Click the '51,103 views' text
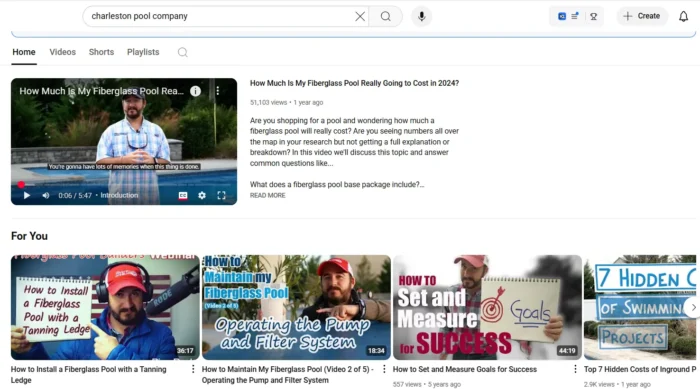This screenshot has width=700, height=389. [268, 102]
